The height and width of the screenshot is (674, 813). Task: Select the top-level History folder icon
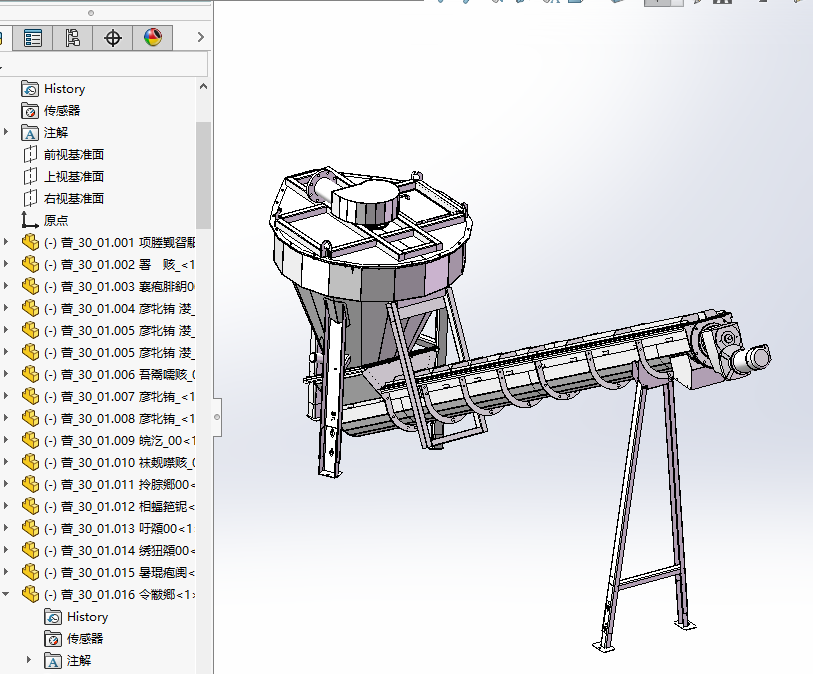pyautogui.click(x=30, y=89)
